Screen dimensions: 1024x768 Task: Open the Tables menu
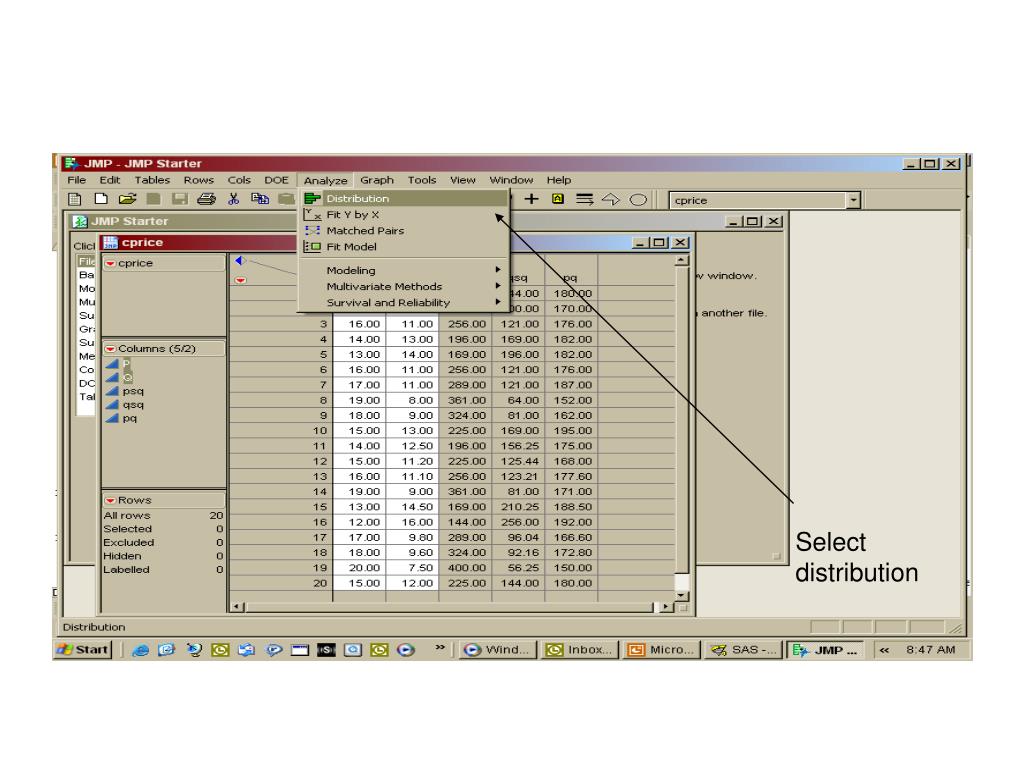pyautogui.click(x=152, y=180)
